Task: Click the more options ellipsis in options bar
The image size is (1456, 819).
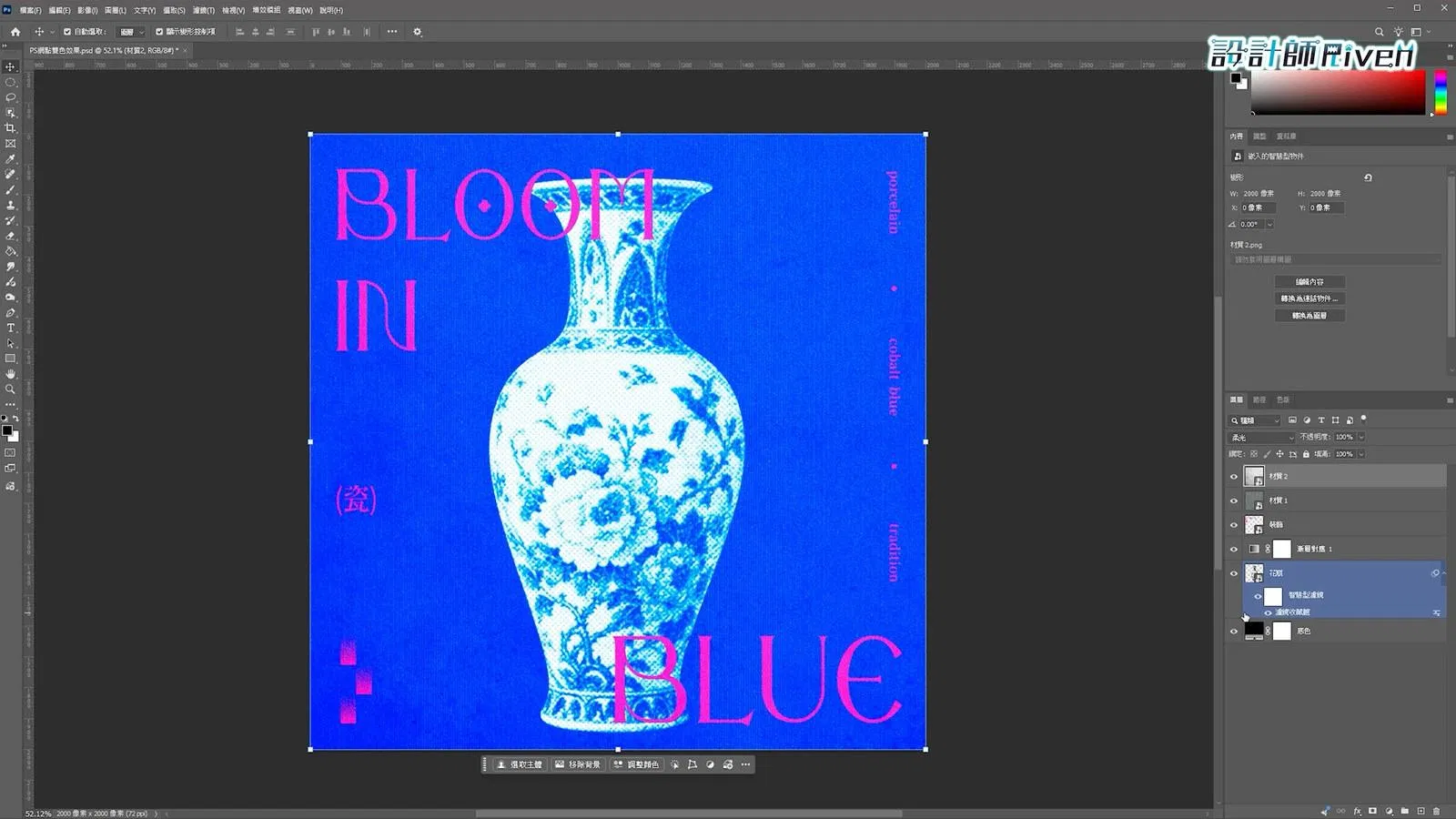Action: tap(392, 32)
